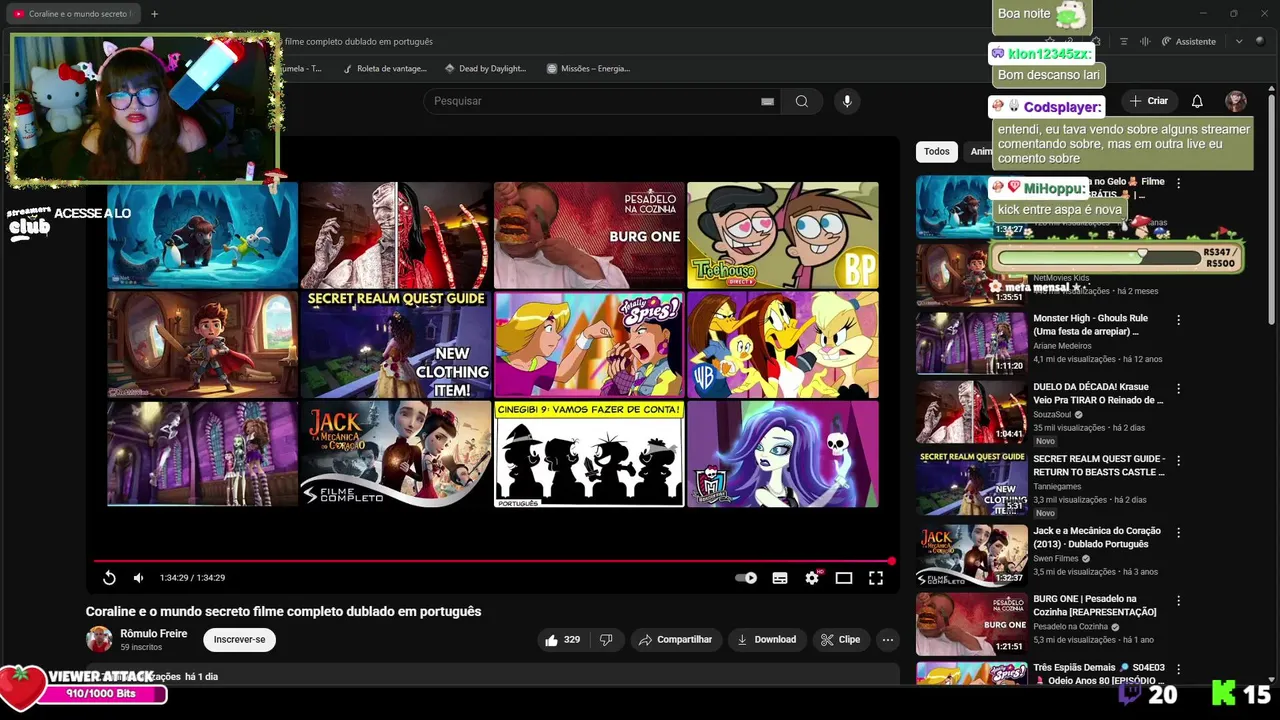Click the Compartilhar share button
The width and height of the screenshot is (1280, 720).
676,640
